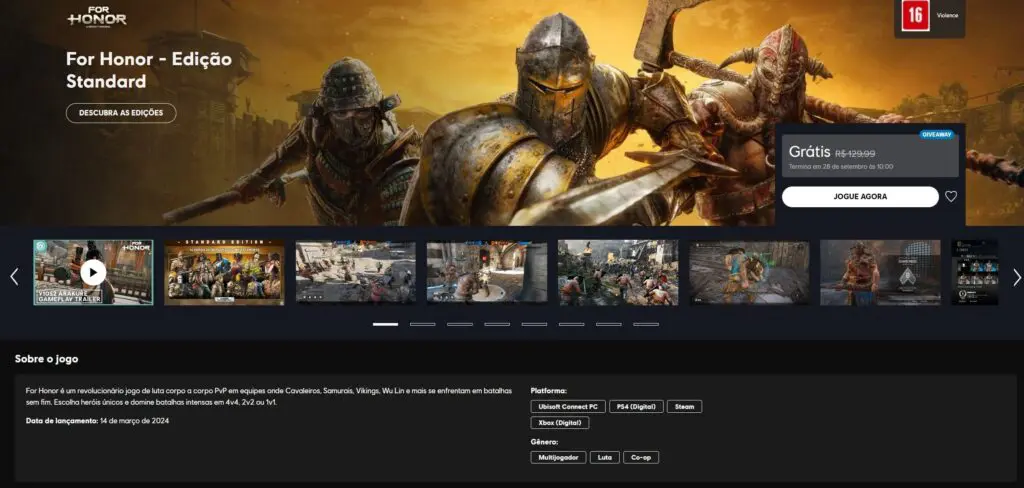Add game to wishlist with heart icon
This screenshot has height=488, width=1024.
point(951,196)
